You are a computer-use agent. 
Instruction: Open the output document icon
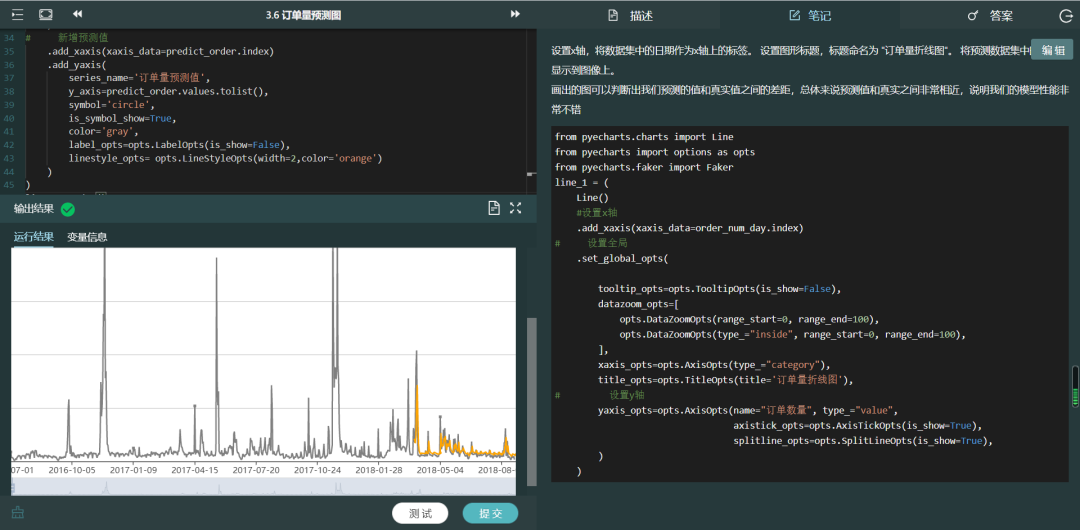(494, 208)
